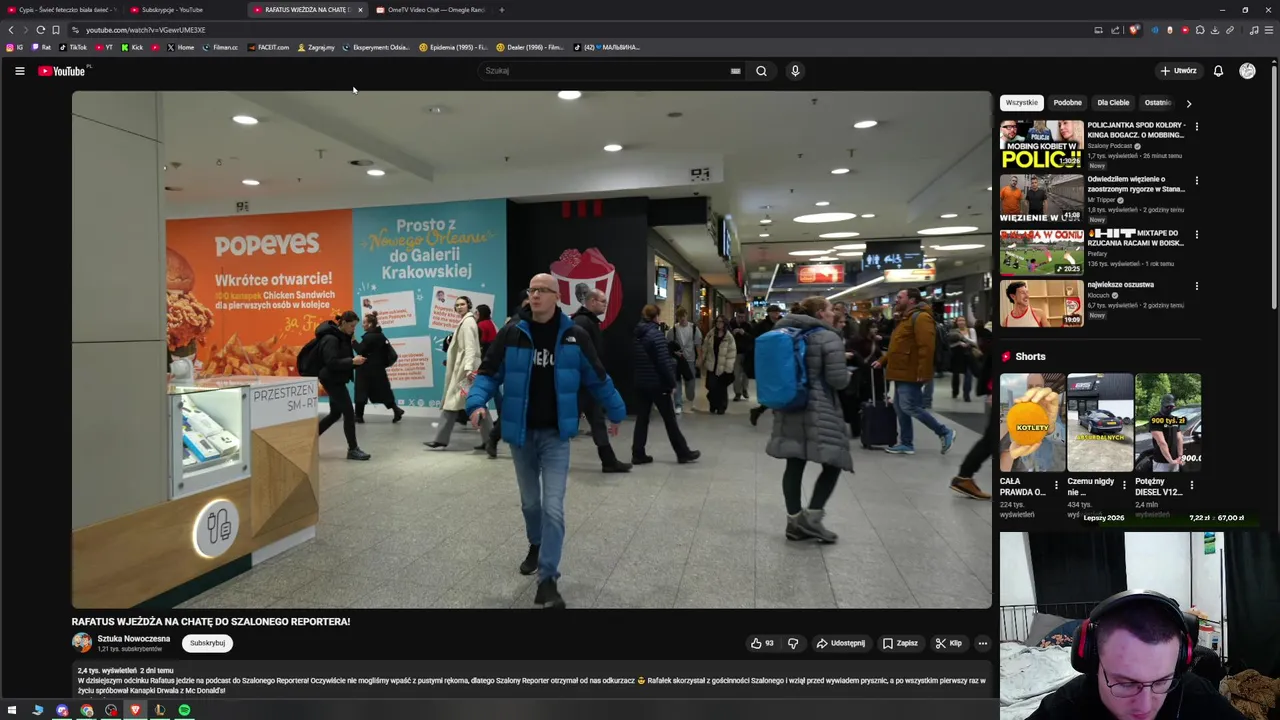This screenshot has width=1280, height=720.
Task: Open options for the CAŁA PRAWDA short
Action: click(x=1056, y=485)
